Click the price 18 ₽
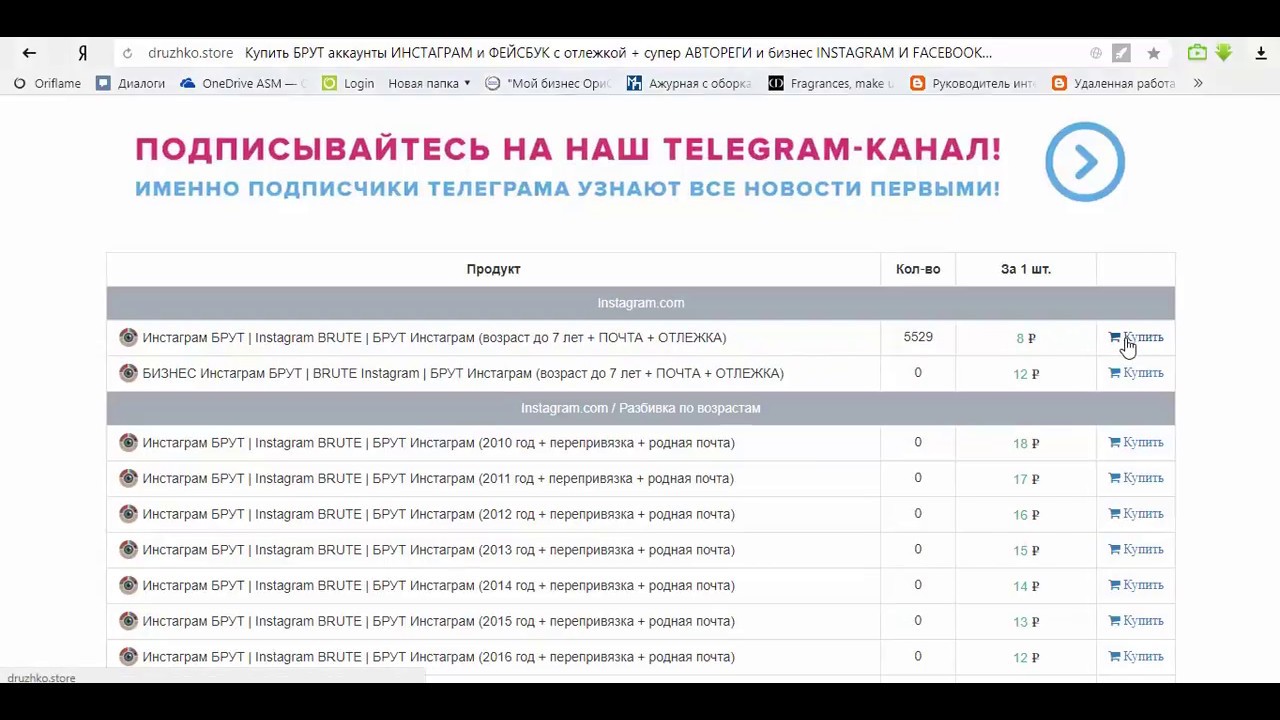Image resolution: width=1280 pixels, height=720 pixels. coord(1026,443)
